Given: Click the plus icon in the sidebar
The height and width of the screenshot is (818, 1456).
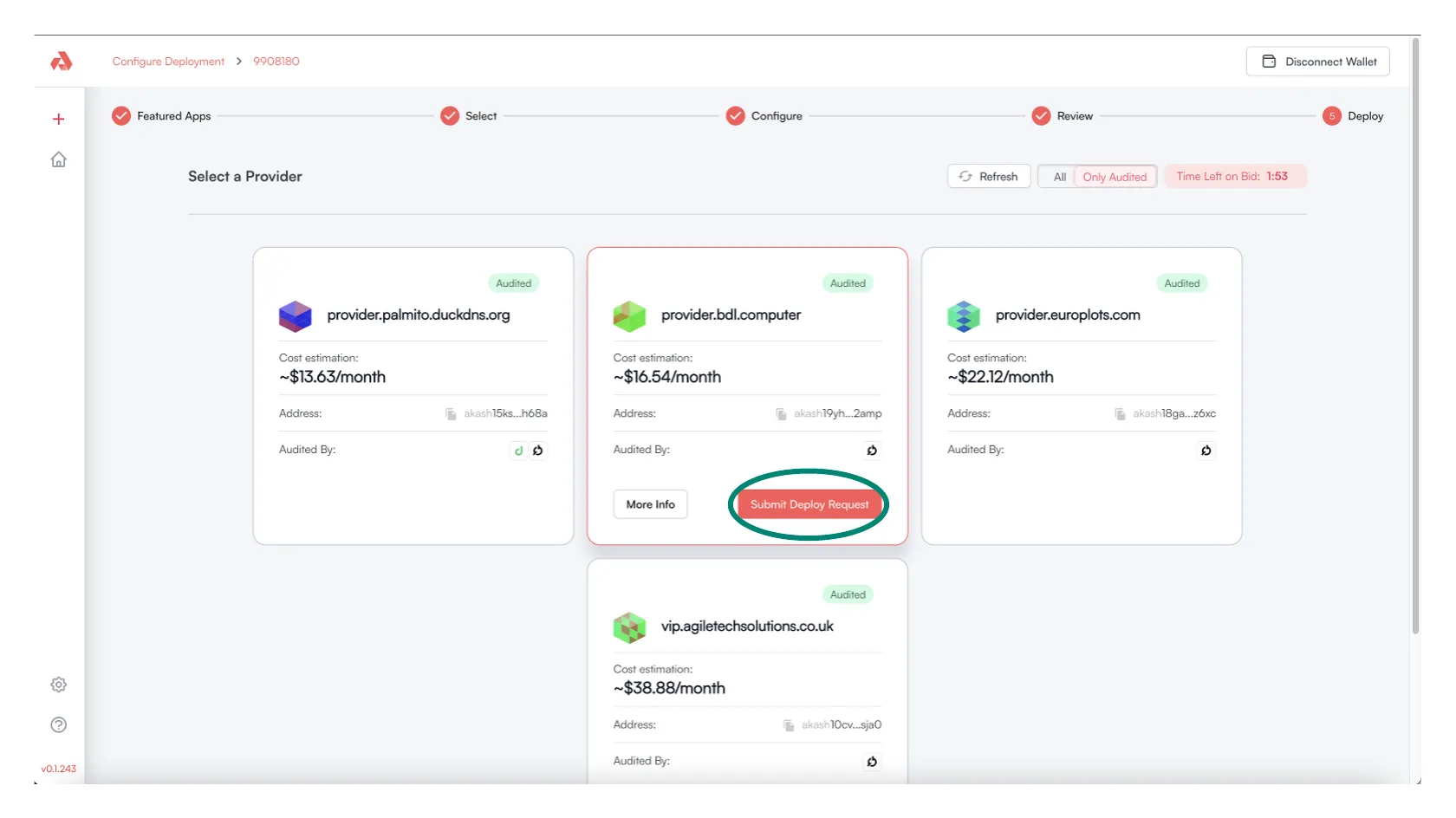Looking at the screenshot, I should (59, 119).
